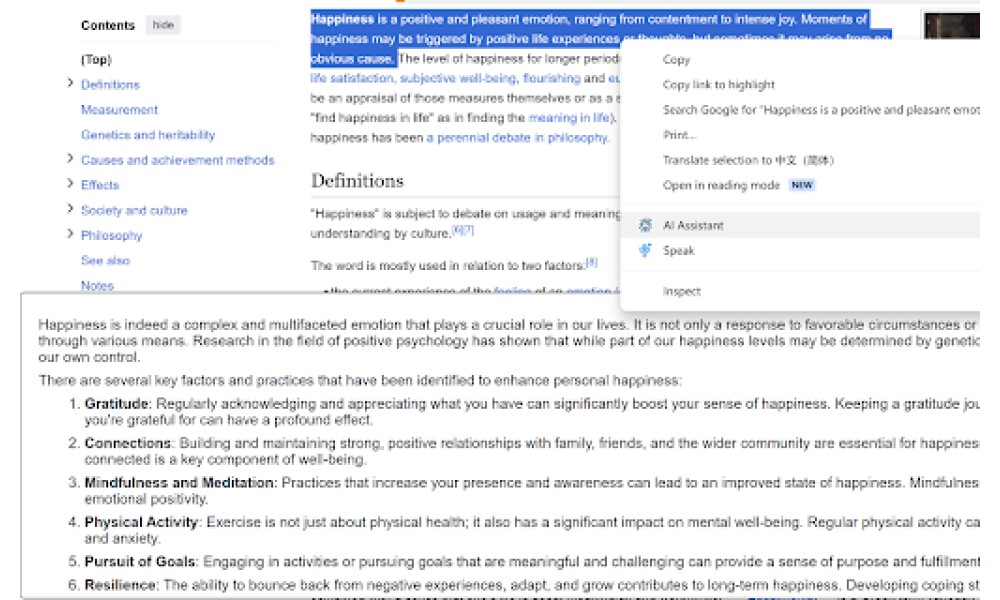Image resolution: width=1000 pixels, height=600 pixels.
Task: Follow the subjective well-being link
Action: [458, 78]
